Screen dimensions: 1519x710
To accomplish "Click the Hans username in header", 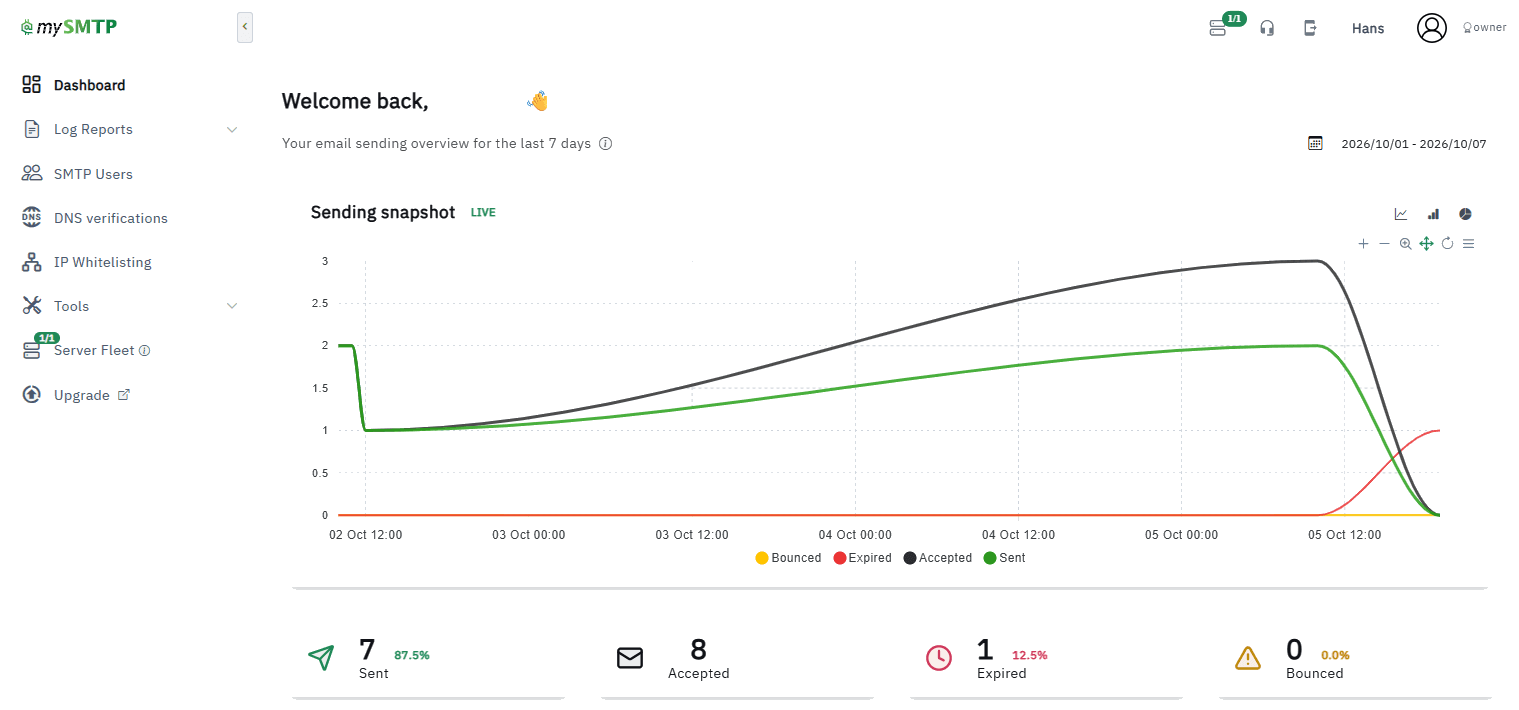I will coord(1368,28).
